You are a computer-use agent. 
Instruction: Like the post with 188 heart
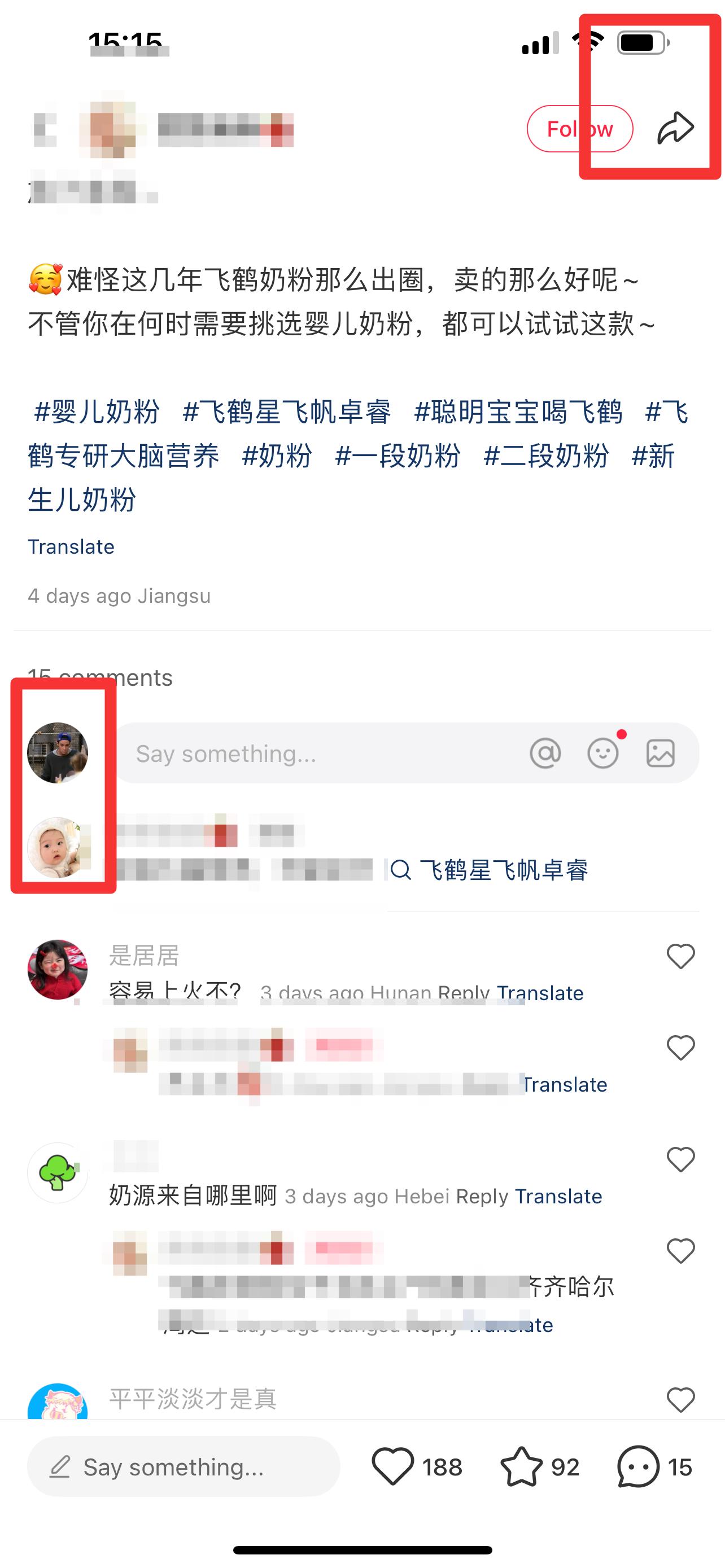coord(392,1467)
